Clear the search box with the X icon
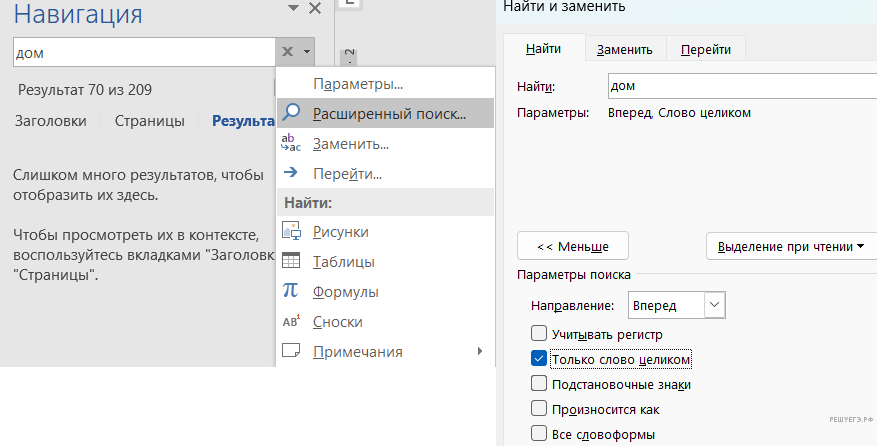877x446 pixels. (x=287, y=52)
